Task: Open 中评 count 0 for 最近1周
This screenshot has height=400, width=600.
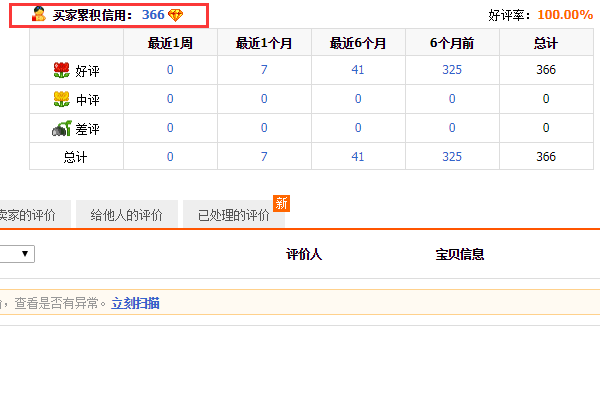Action: pyautogui.click(x=170, y=99)
